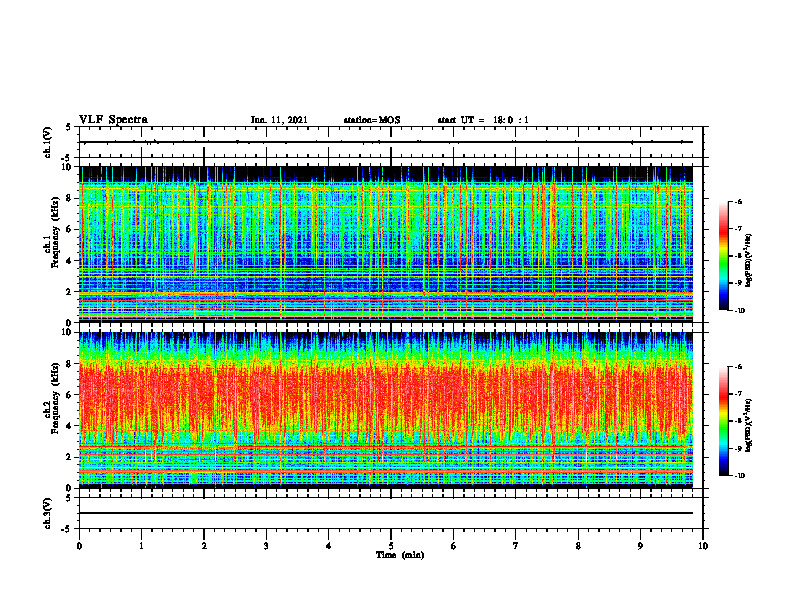Click the "-7" tick on ch.1 colorbar
Viewport: 792px width, 612px height.
click(738, 229)
